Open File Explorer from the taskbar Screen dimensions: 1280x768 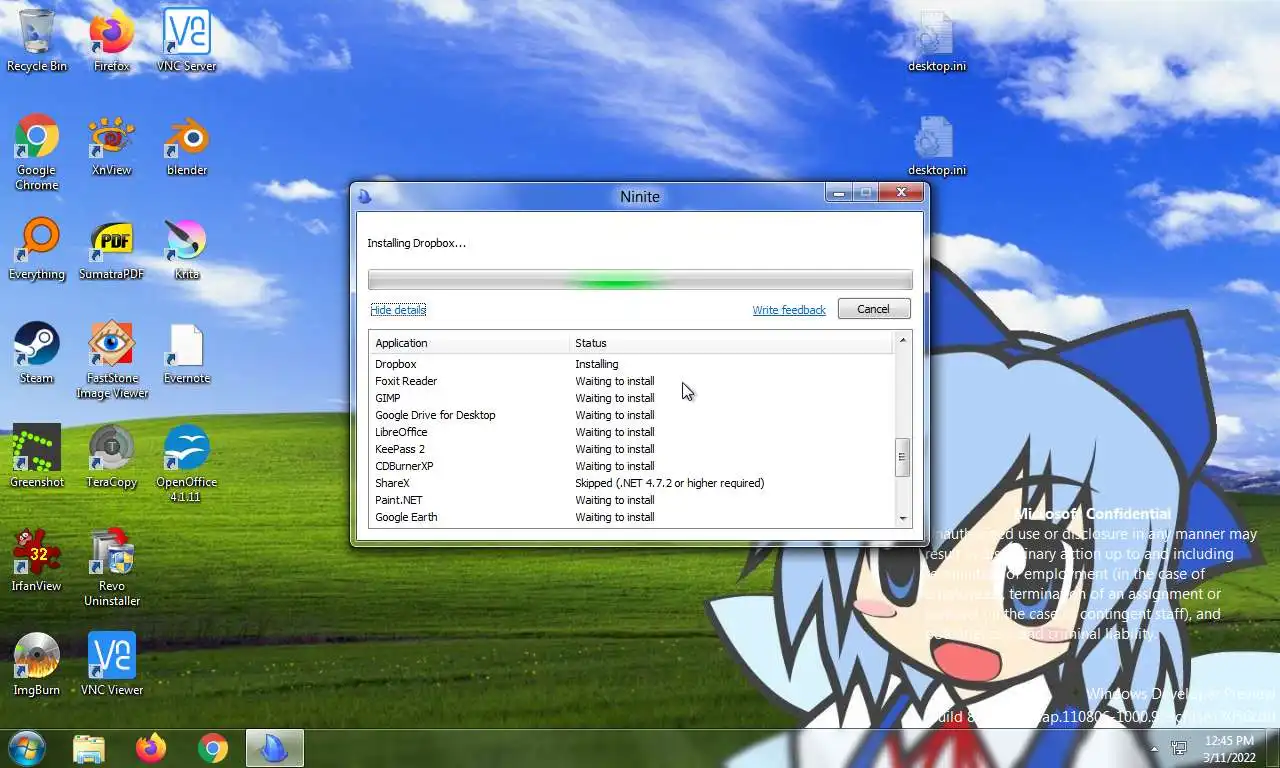(x=89, y=748)
